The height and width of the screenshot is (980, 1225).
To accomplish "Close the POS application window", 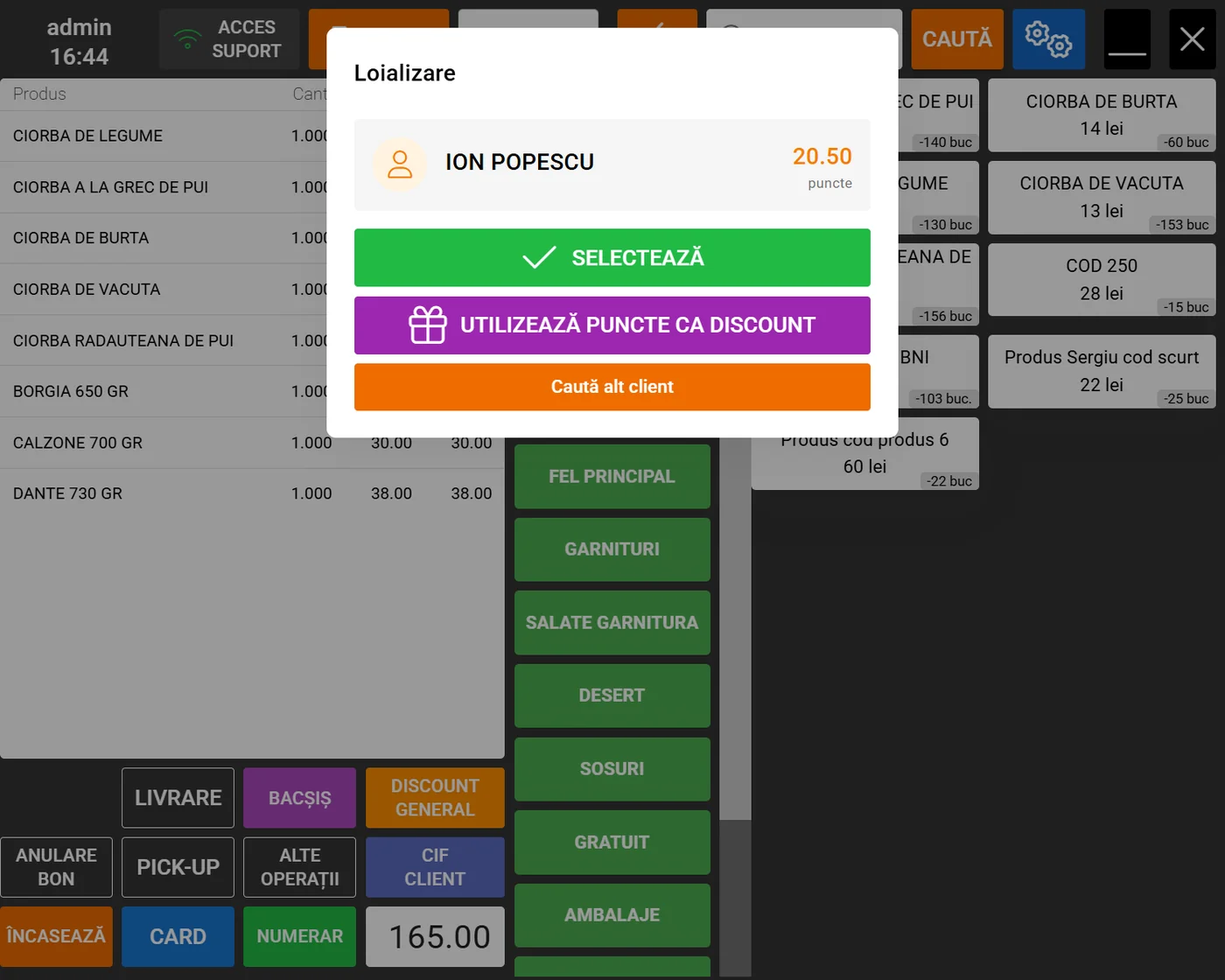I will point(1192,39).
